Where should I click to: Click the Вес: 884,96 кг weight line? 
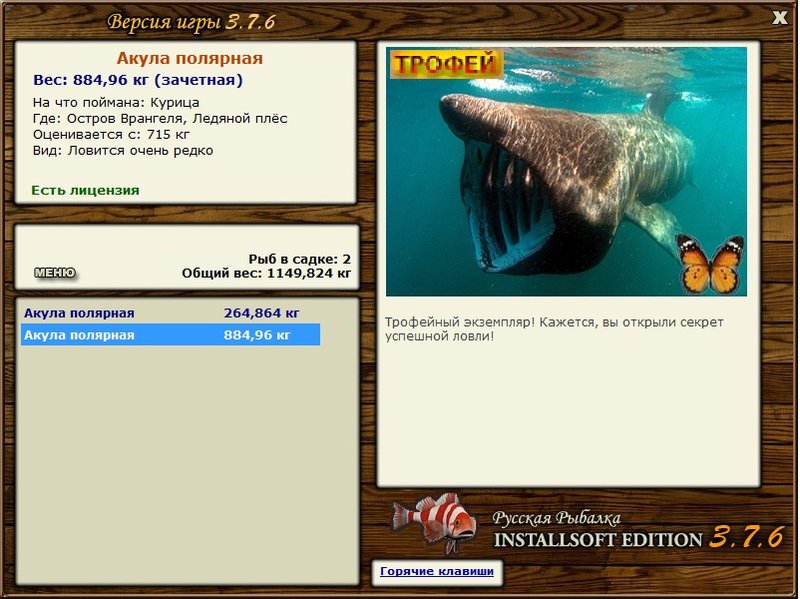(138, 80)
